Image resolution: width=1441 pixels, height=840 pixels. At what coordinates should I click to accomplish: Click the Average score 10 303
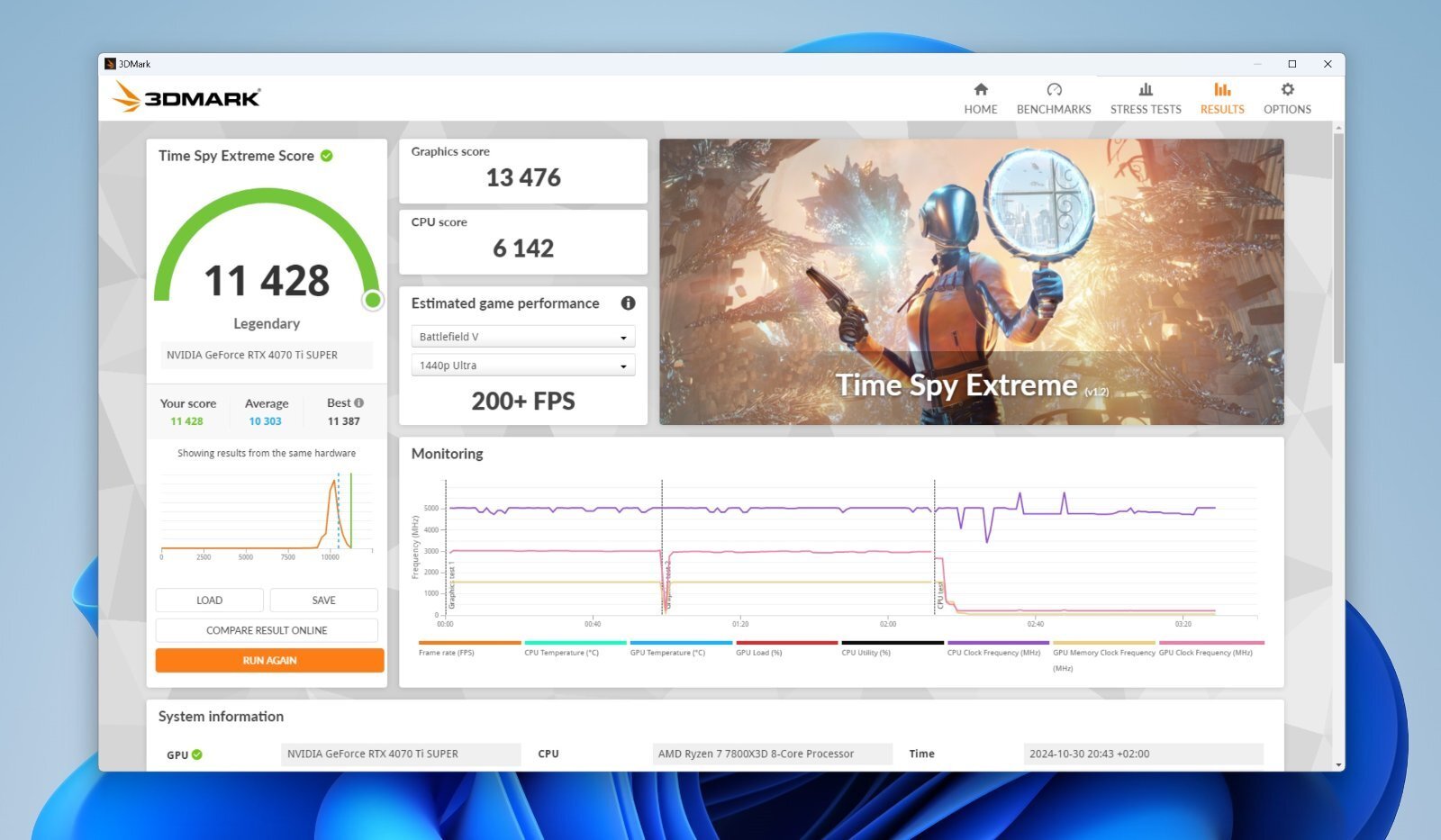(x=266, y=421)
